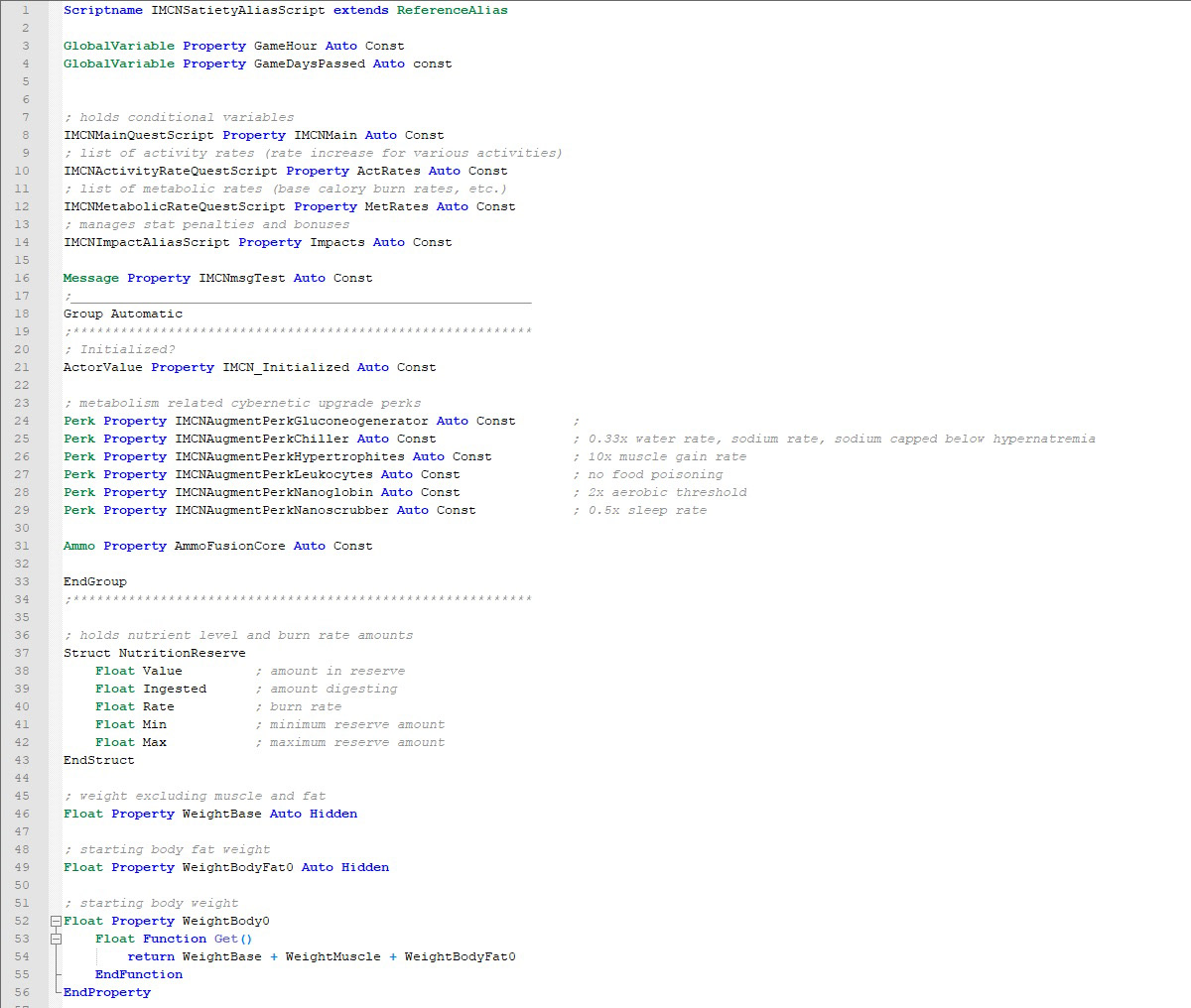
Task: Click struct member 'Min'
Action: coord(155,724)
